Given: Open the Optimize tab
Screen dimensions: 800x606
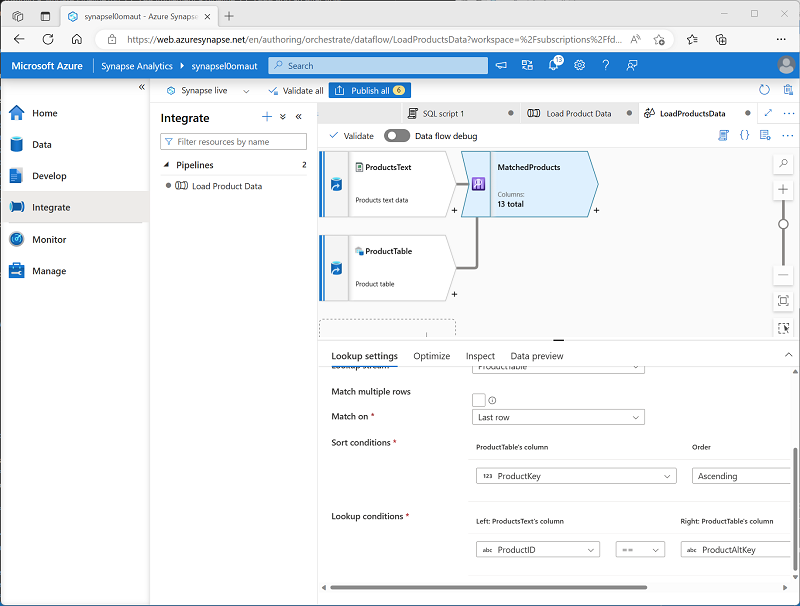Looking at the screenshot, I should 432,356.
